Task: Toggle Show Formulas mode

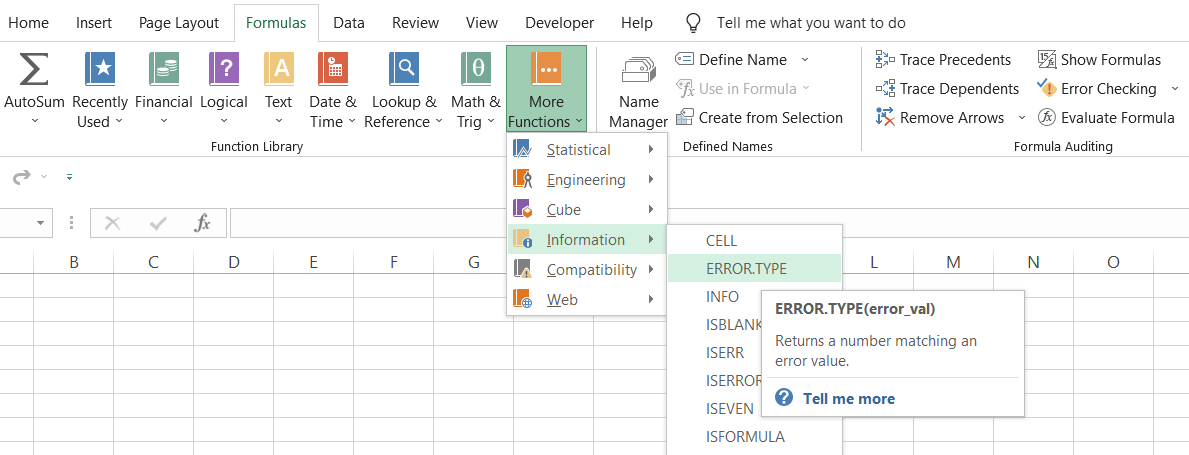Action: (1099, 60)
